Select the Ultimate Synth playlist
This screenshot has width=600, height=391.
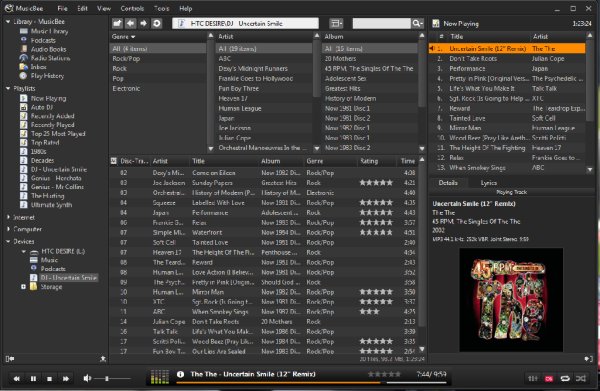51,205
